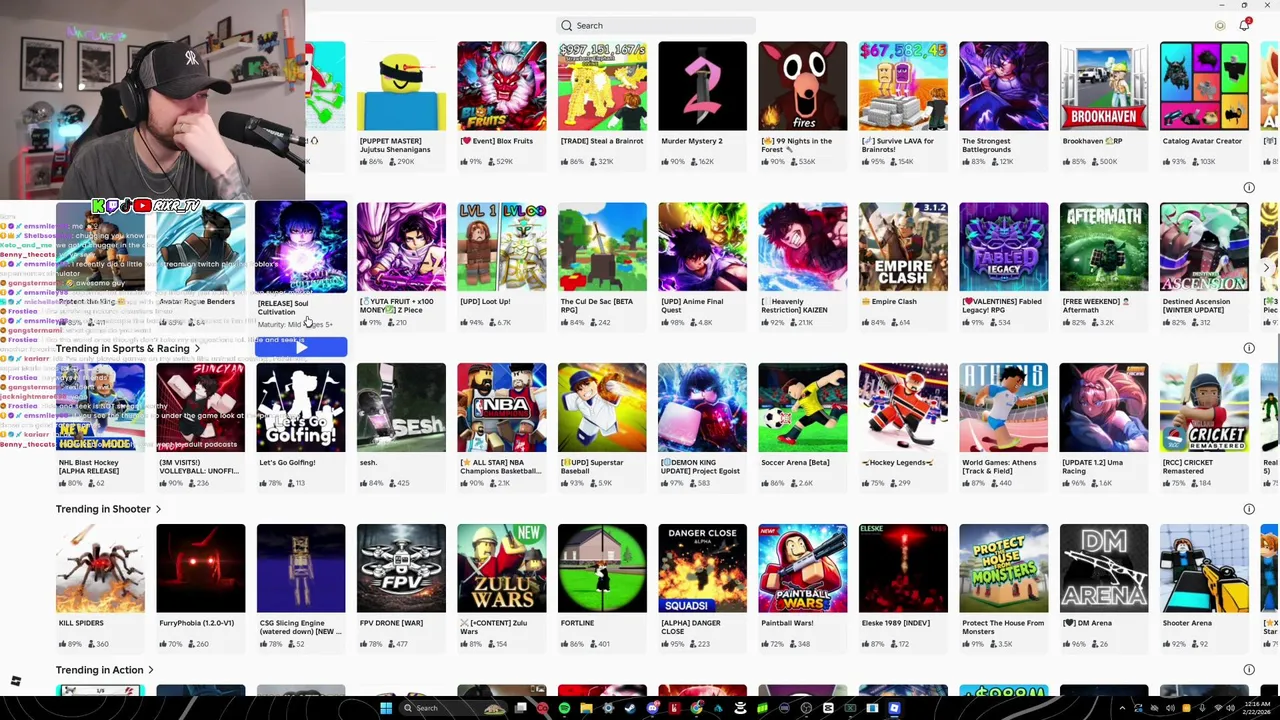Switch to the Roblox taskbar icon
The width and height of the screenshot is (1280, 720).
894,708
